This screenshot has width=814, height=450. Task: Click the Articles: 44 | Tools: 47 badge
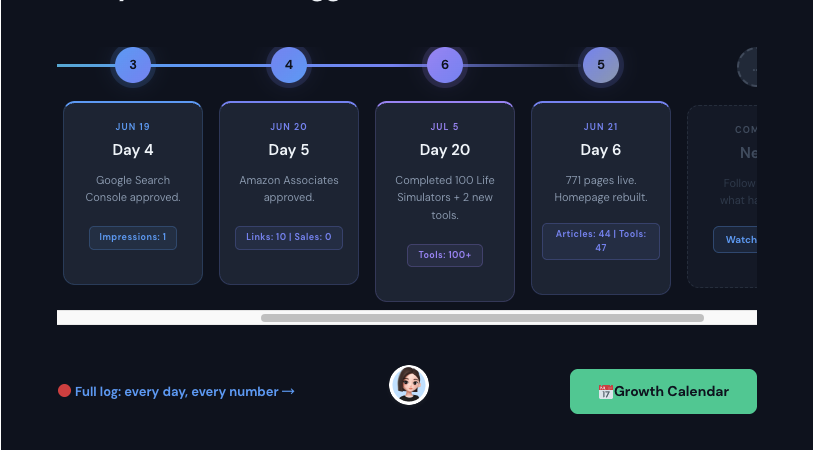pyautogui.click(x=601, y=241)
